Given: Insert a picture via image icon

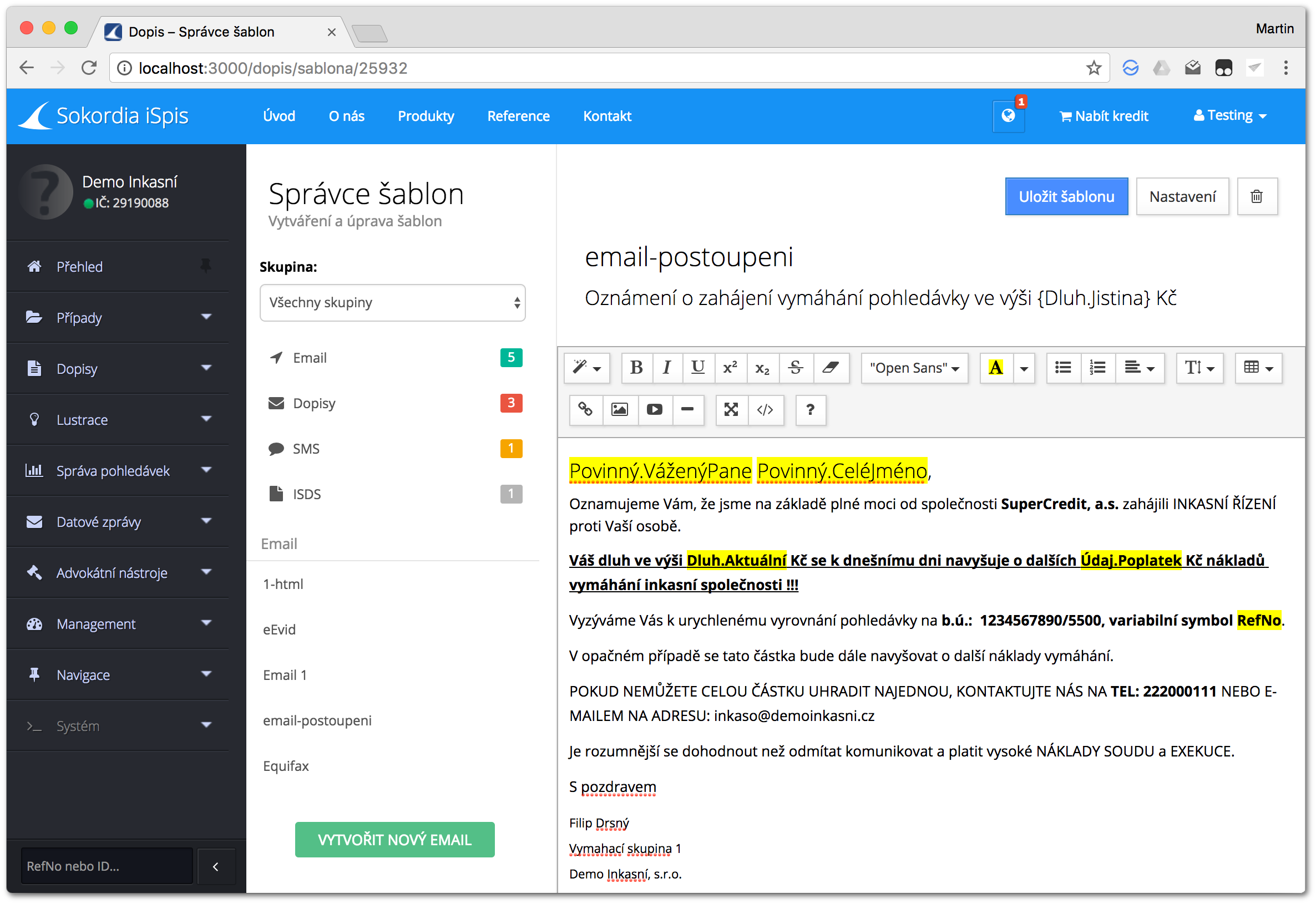Looking at the screenshot, I should point(620,409).
